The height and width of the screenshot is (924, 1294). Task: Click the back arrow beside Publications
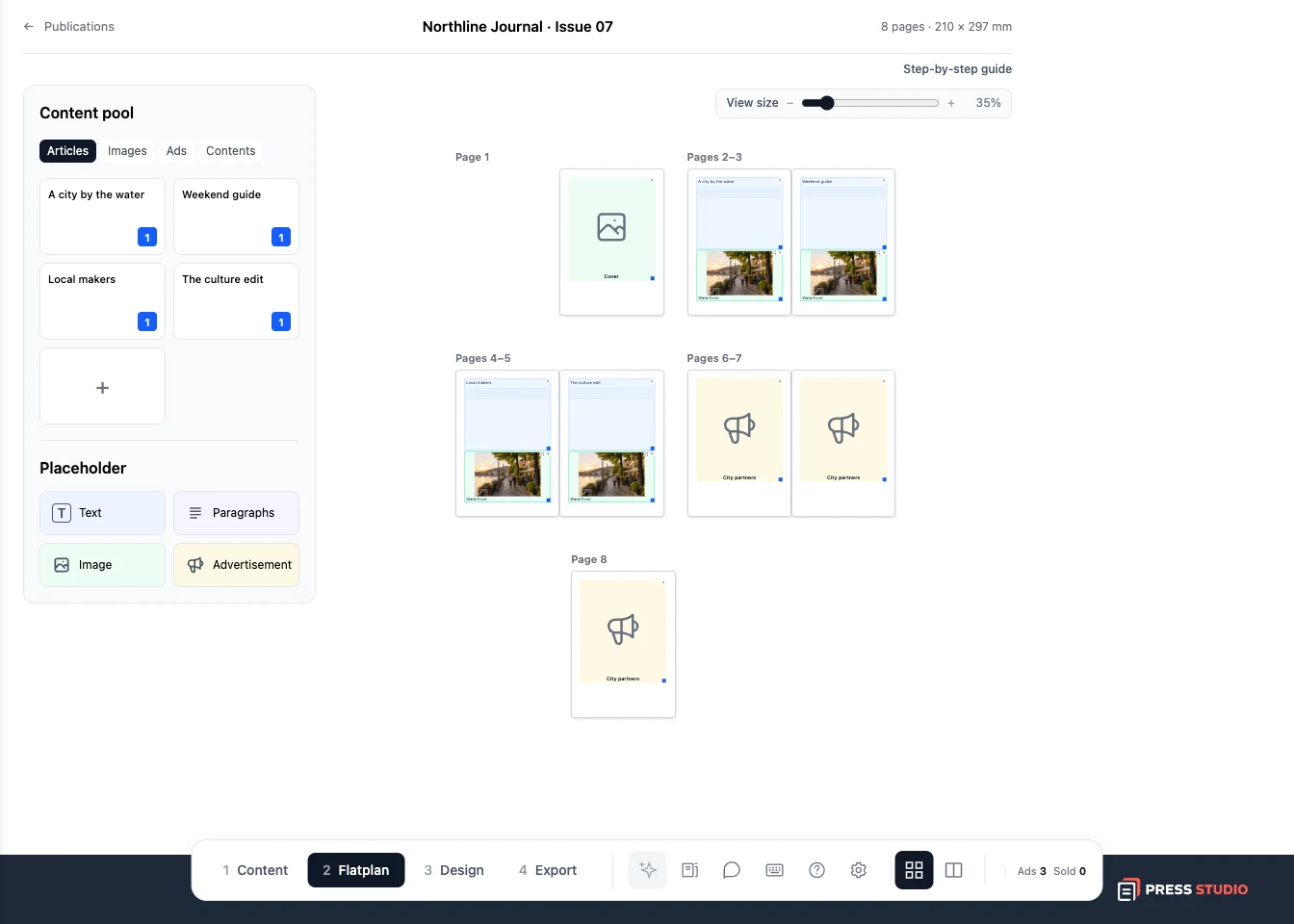(29, 27)
